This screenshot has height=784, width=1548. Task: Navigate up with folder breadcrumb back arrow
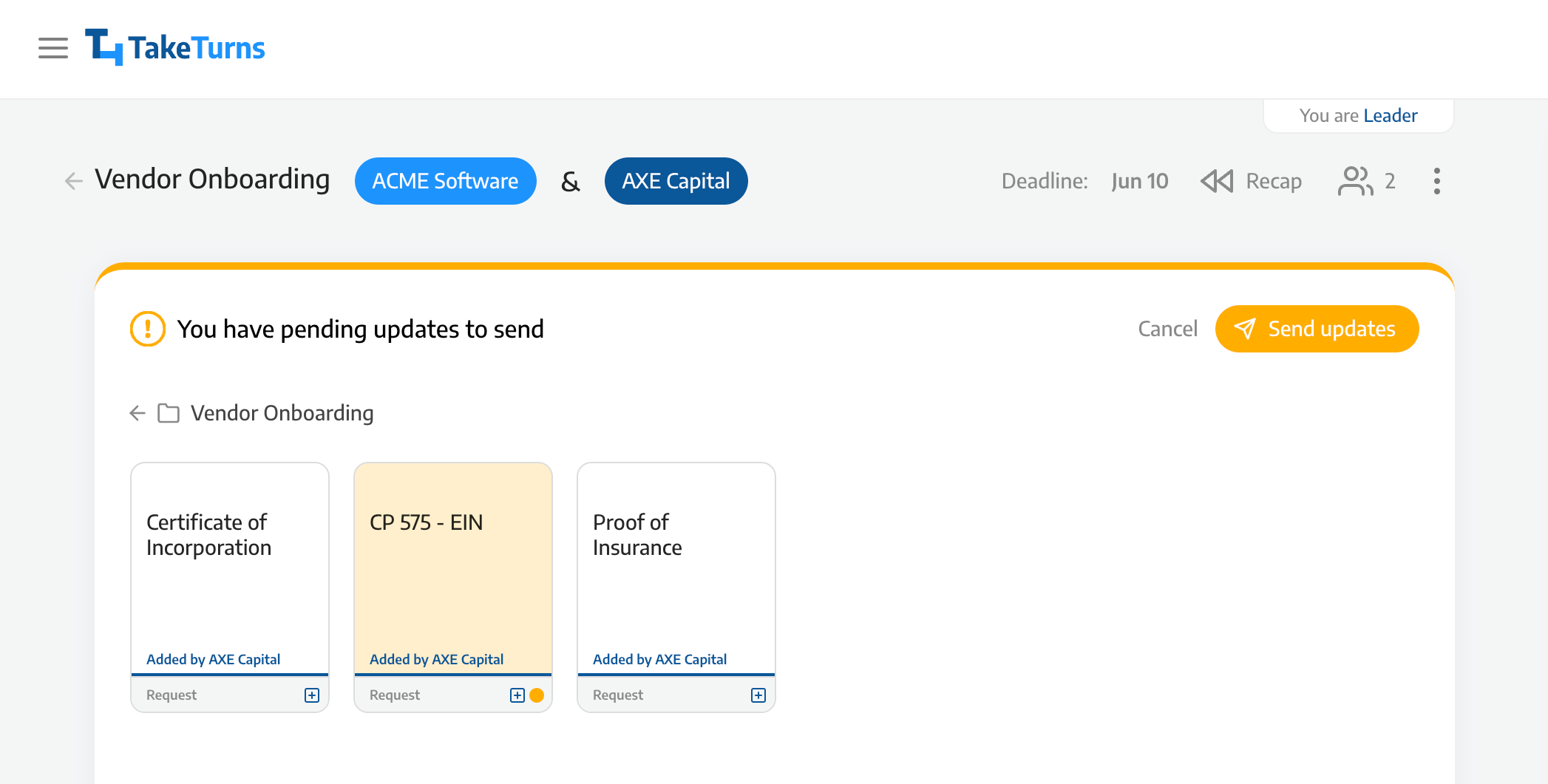click(138, 413)
